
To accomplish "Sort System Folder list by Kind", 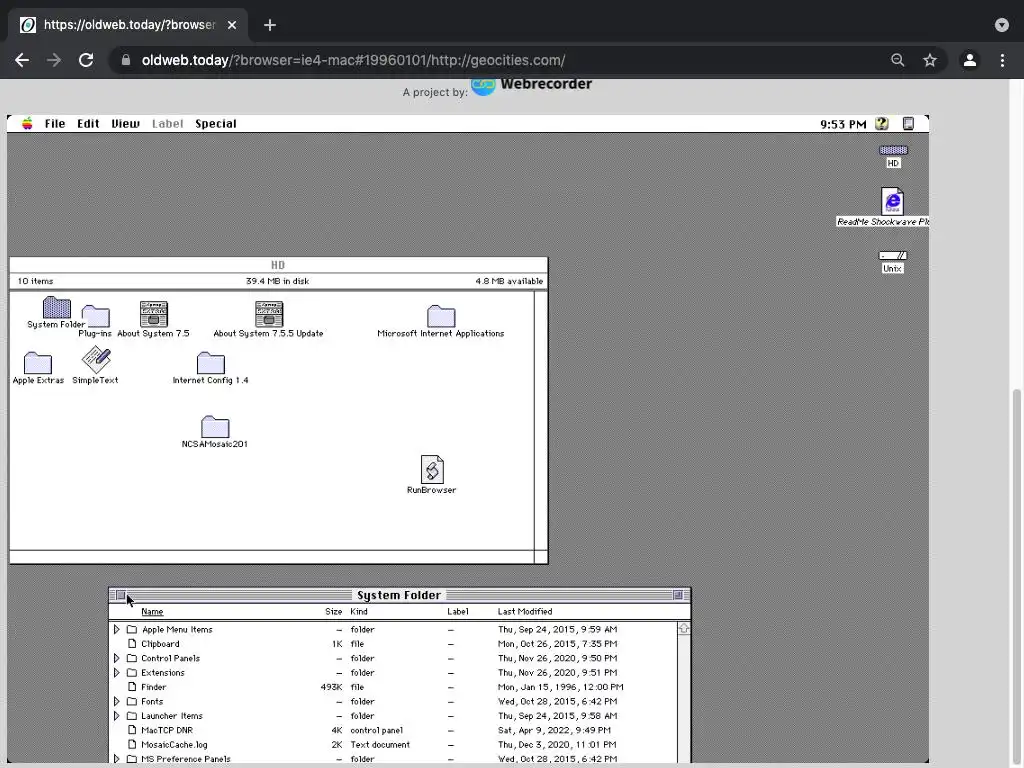I will pos(359,612).
